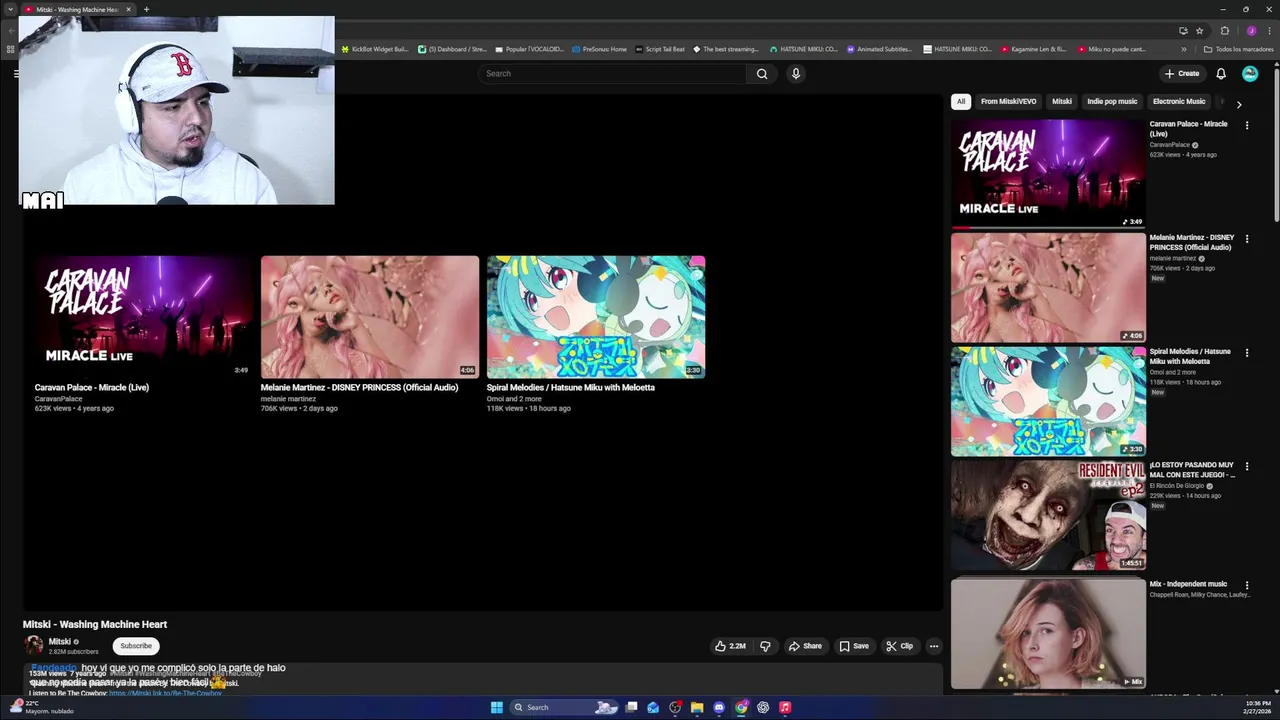Open File Explorer from the taskbar
This screenshot has height=720, width=1280.
click(x=697, y=707)
